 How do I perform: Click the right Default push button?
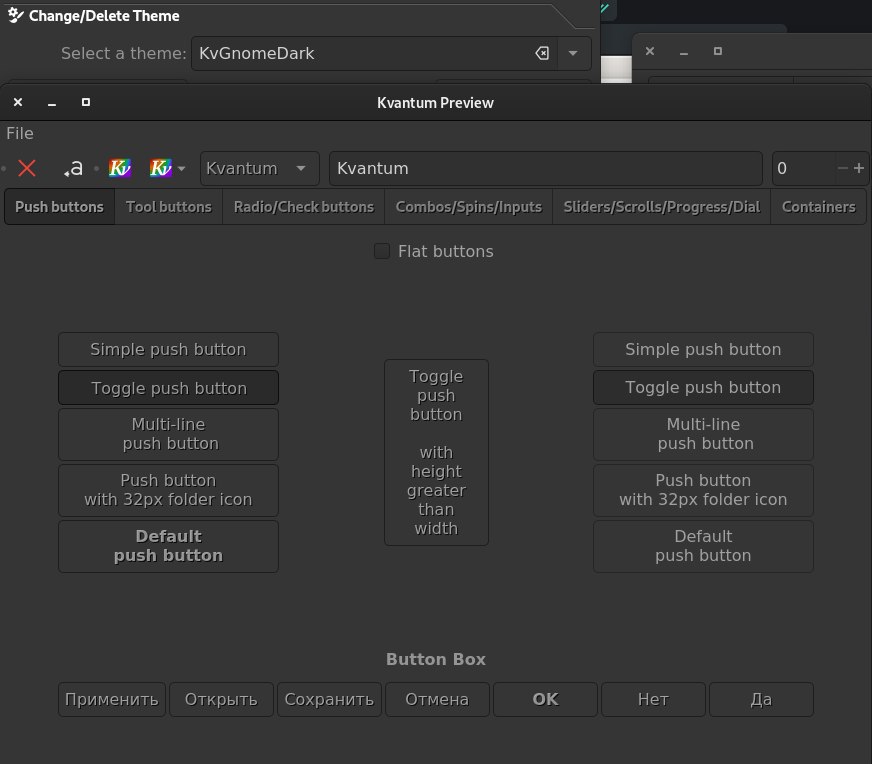pos(703,546)
